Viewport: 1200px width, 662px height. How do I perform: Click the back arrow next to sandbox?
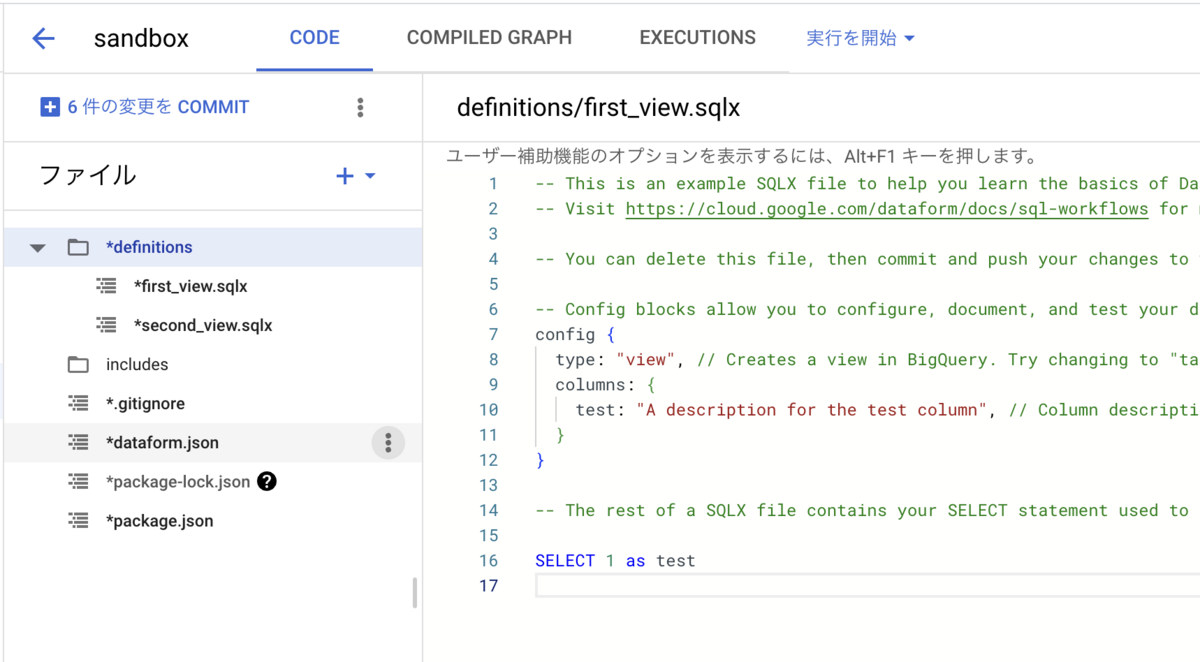(43, 39)
